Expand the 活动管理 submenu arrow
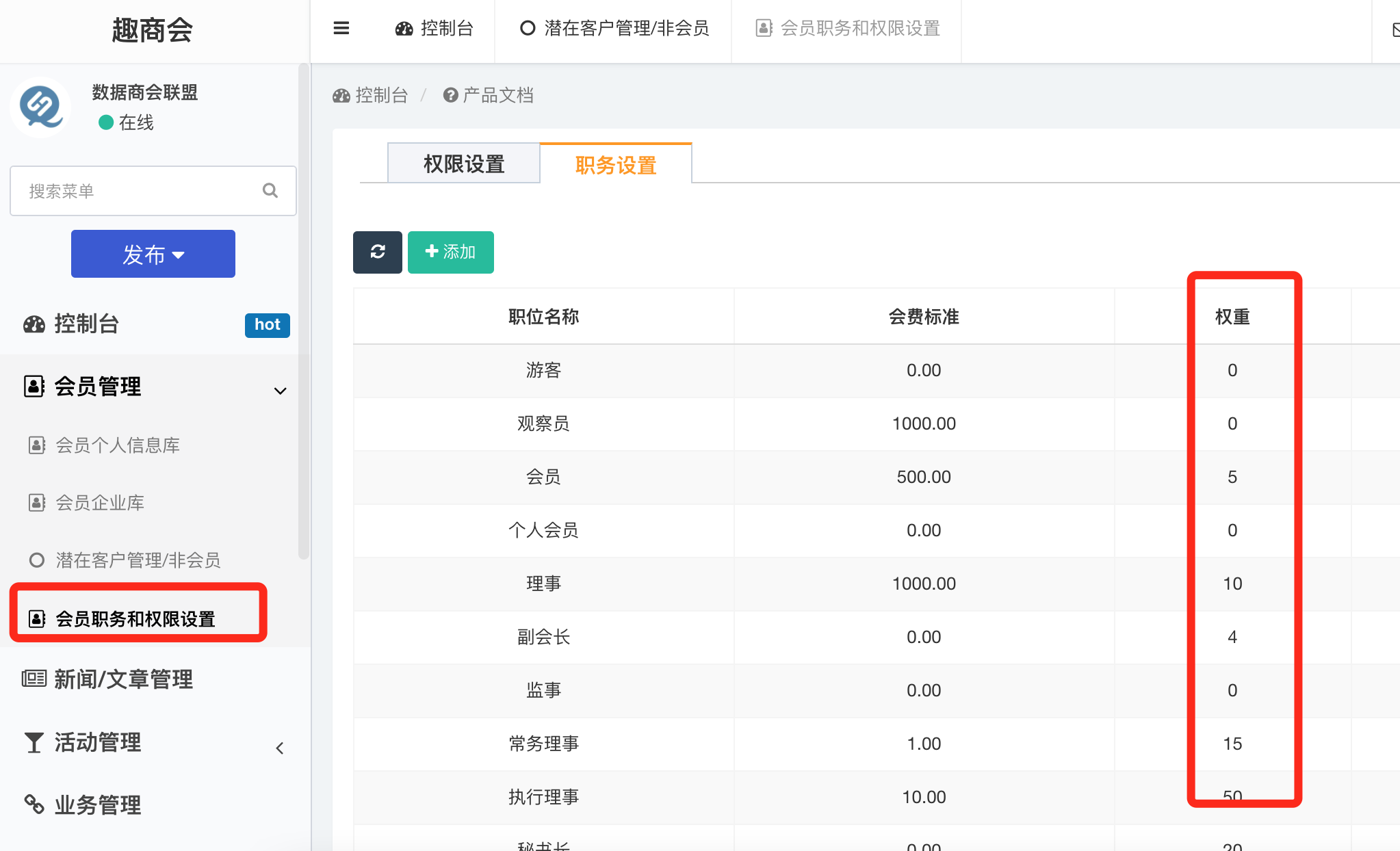 click(x=280, y=748)
